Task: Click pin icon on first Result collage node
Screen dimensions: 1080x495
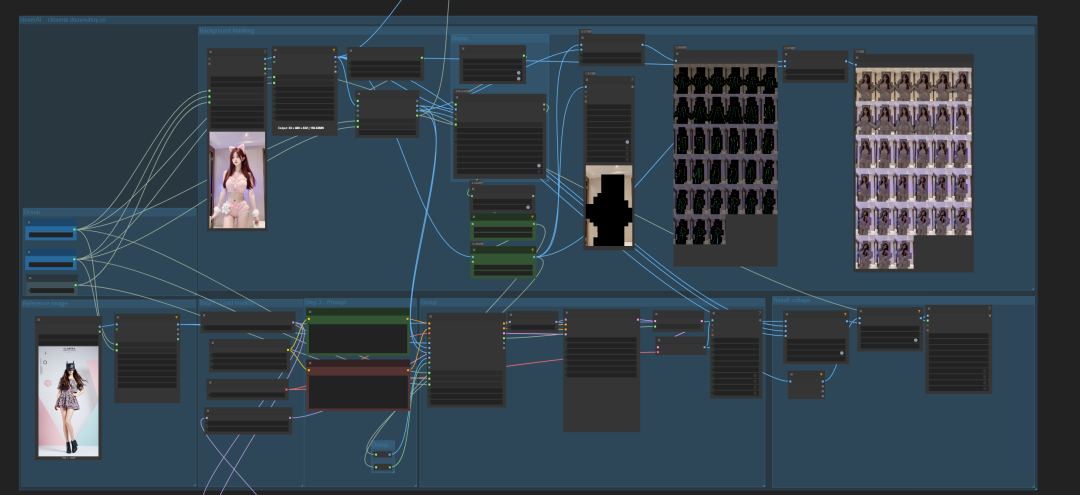Action: click(x=845, y=314)
